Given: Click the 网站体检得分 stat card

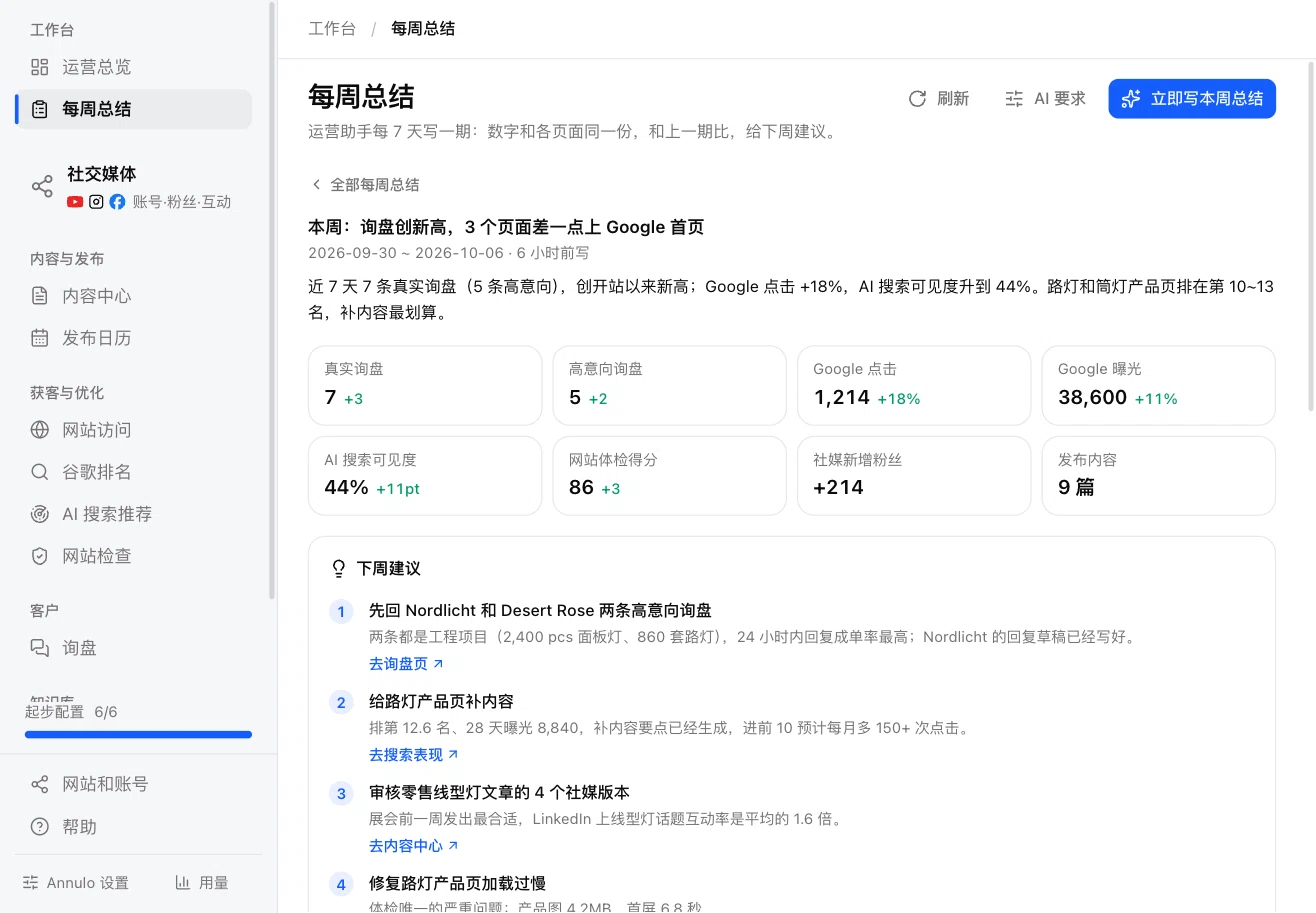Looking at the screenshot, I should [x=670, y=476].
